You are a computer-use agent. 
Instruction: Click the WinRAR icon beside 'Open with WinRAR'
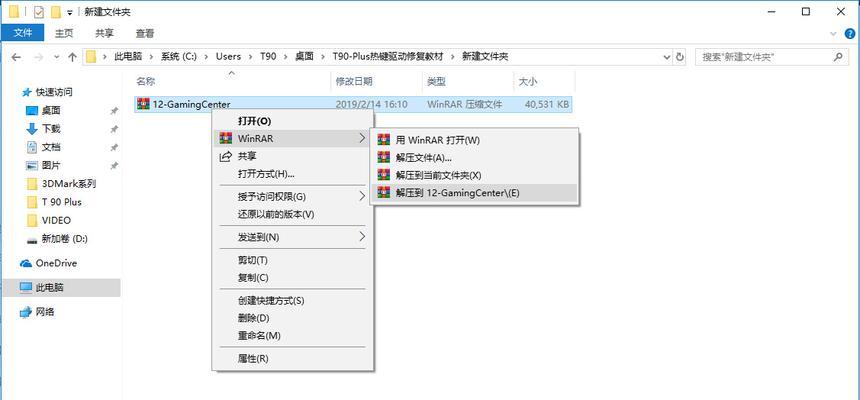[384, 140]
